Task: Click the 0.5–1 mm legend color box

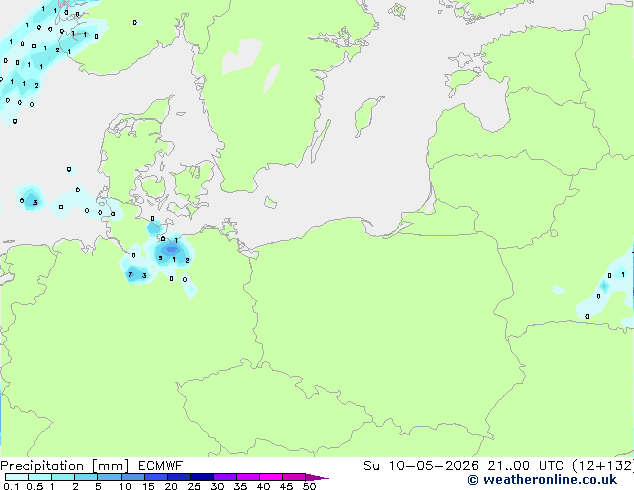Action: click(40, 477)
